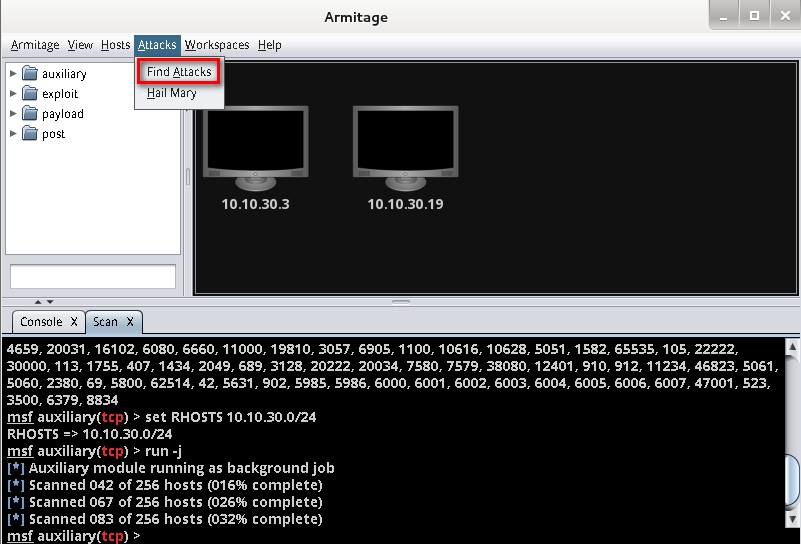
Task: Open the Armitage menu
Action: pyautogui.click(x=35, y=45)
